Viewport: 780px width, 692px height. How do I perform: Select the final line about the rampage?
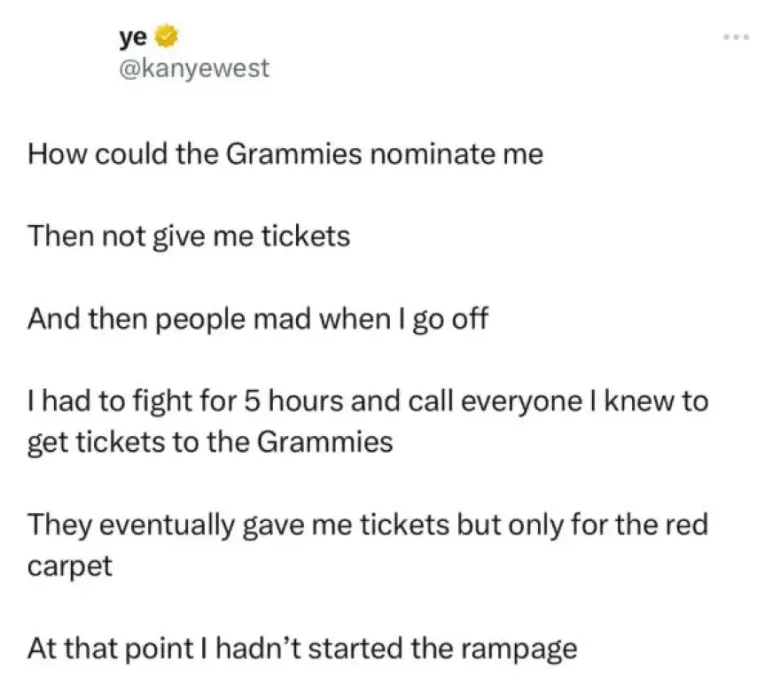302,649
